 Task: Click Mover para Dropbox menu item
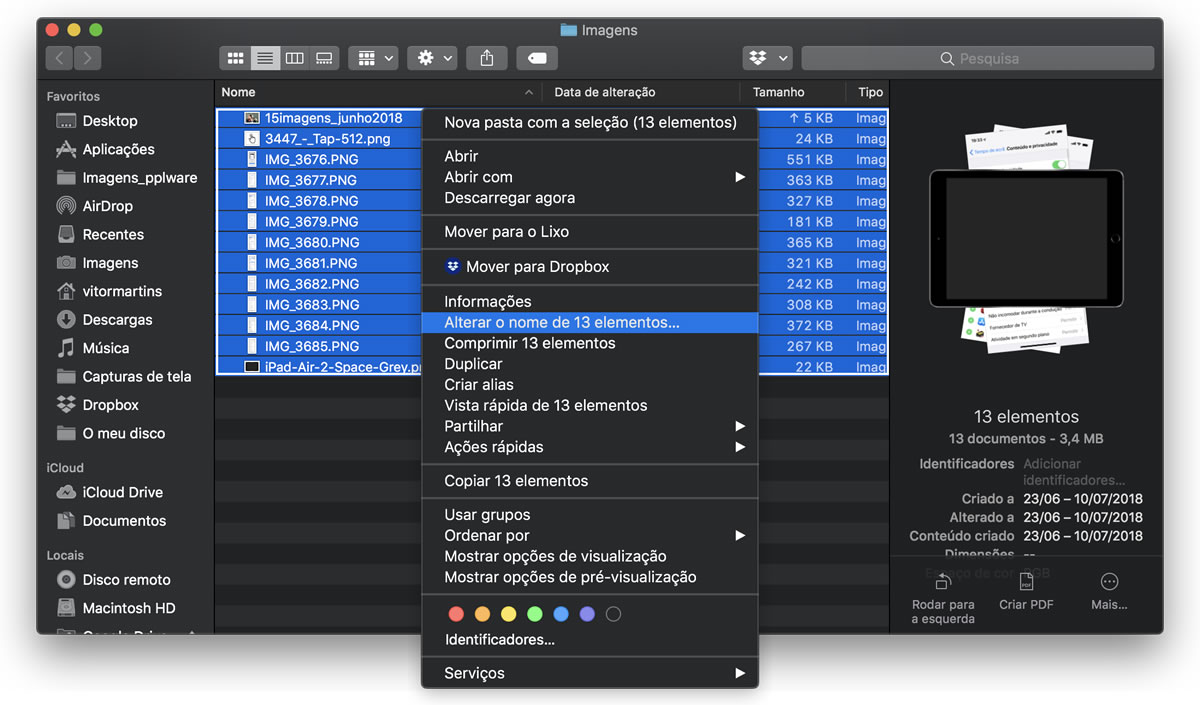pos(537,267)
